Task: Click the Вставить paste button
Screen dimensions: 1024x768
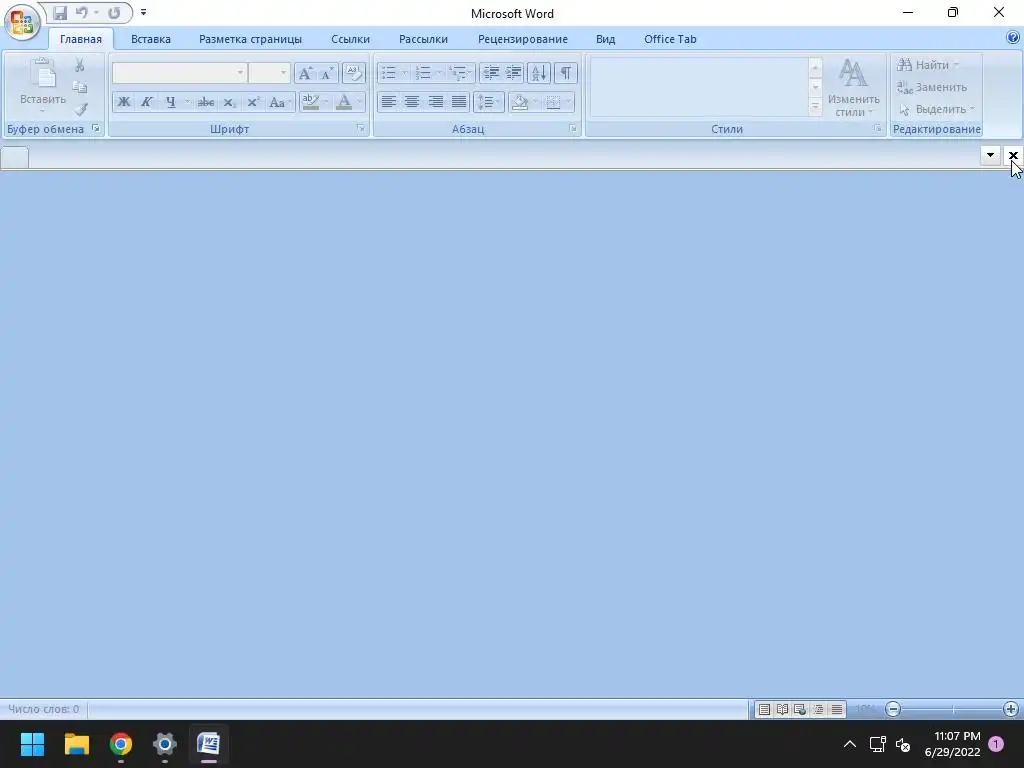Action: click(x=43, y=86)
